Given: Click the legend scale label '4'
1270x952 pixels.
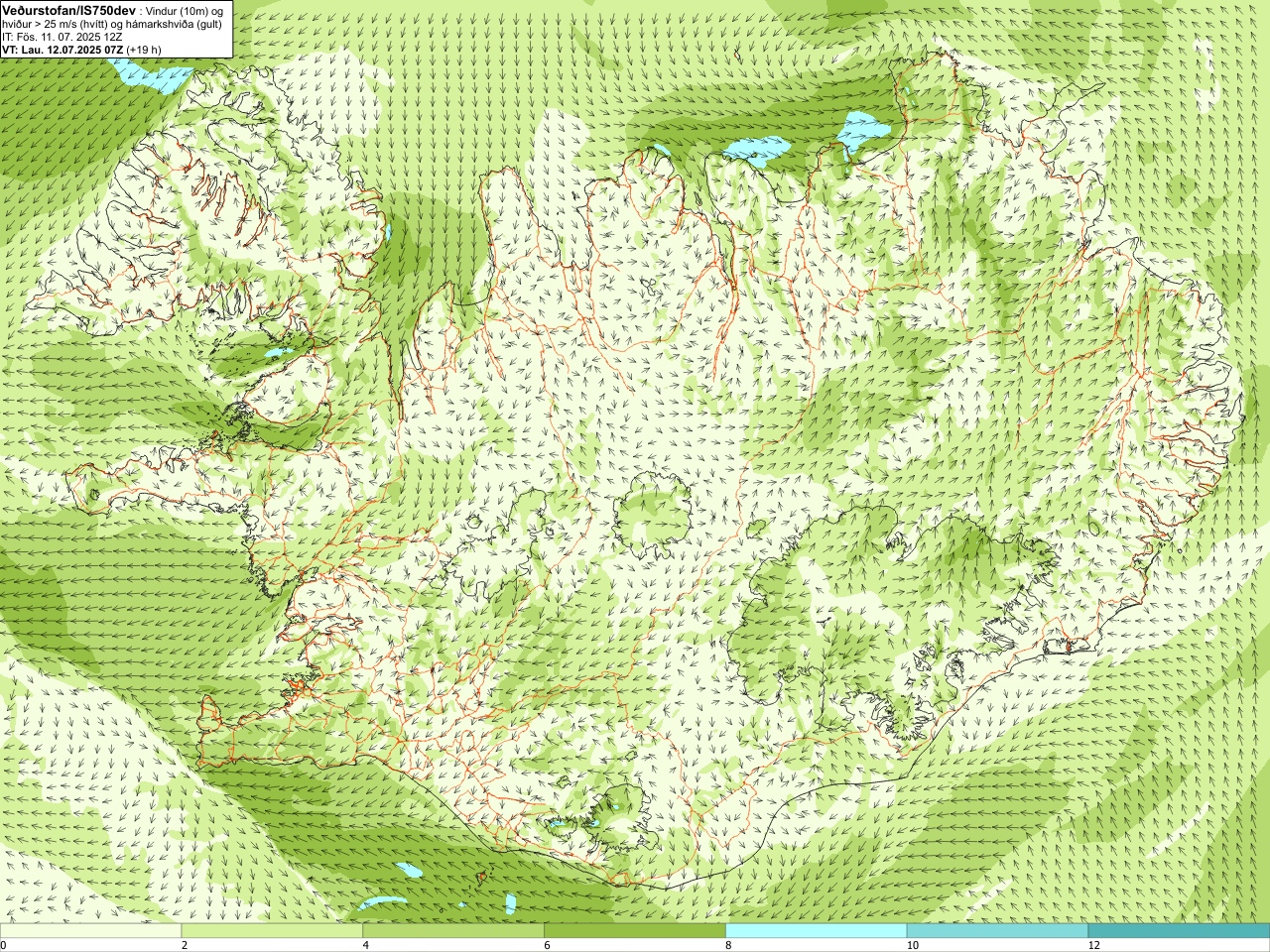Looking at the screenshot, I should [x=366, y=945].
